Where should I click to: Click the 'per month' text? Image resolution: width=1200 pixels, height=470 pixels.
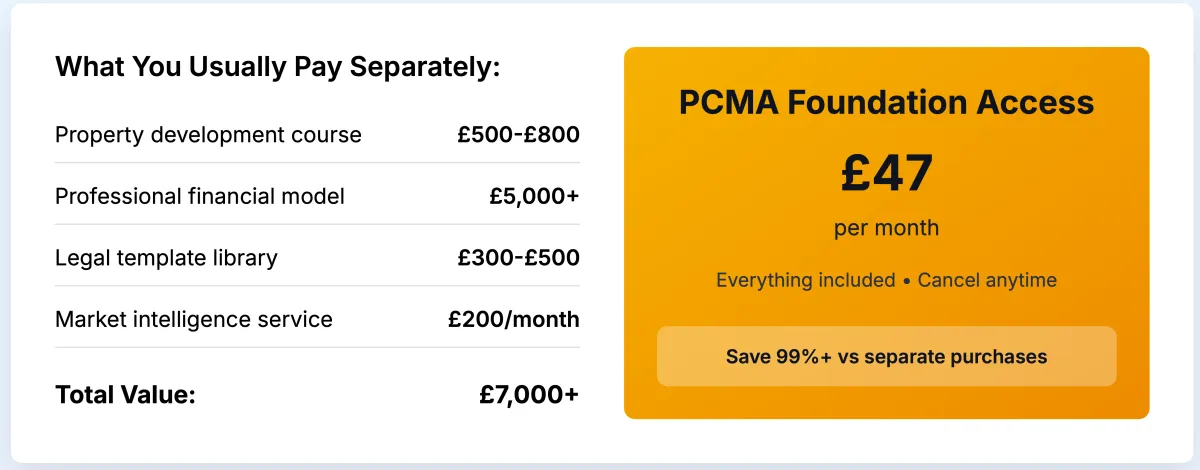886,228
